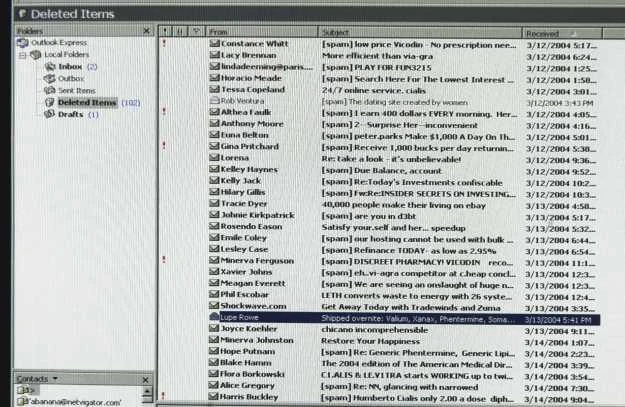Click envelope icon next to Constance Whitt
625x407 pixels.
point(213,44)
